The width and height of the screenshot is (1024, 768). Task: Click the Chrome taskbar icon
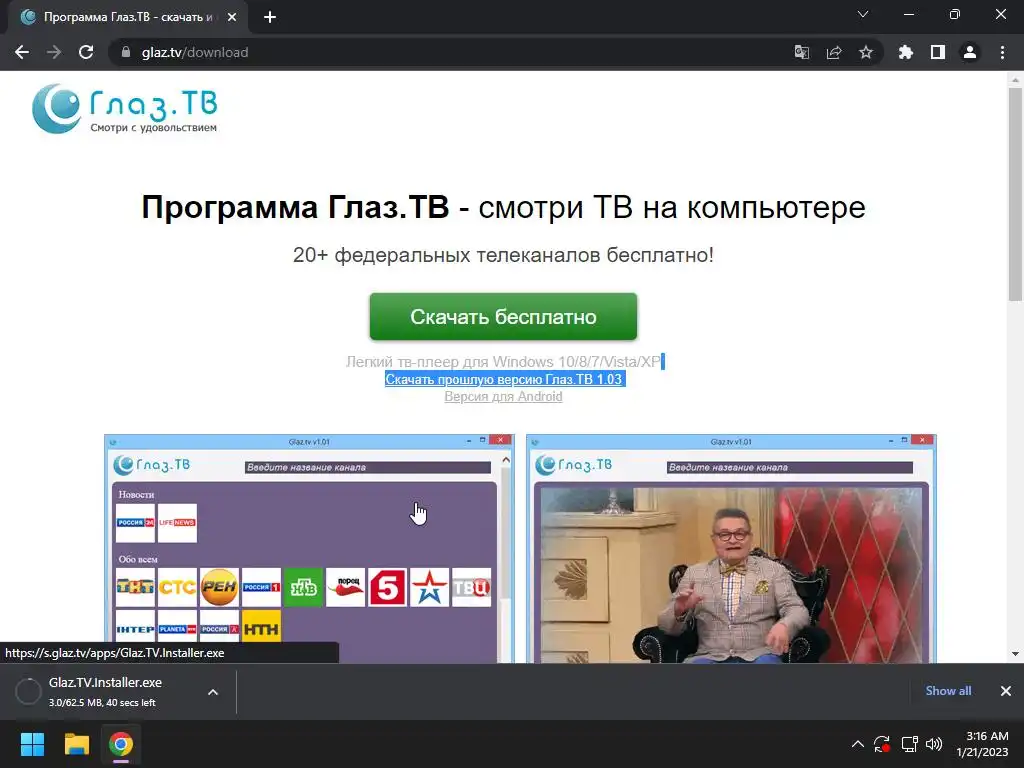[121, 744]
